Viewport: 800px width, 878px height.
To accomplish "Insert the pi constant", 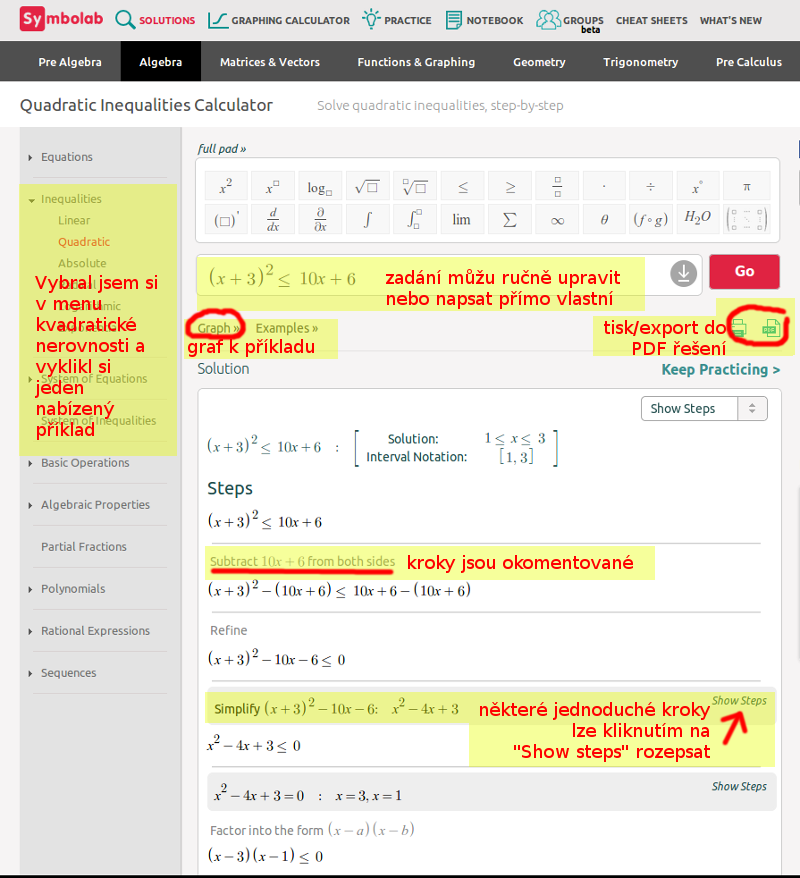I will tap(746, 186).
